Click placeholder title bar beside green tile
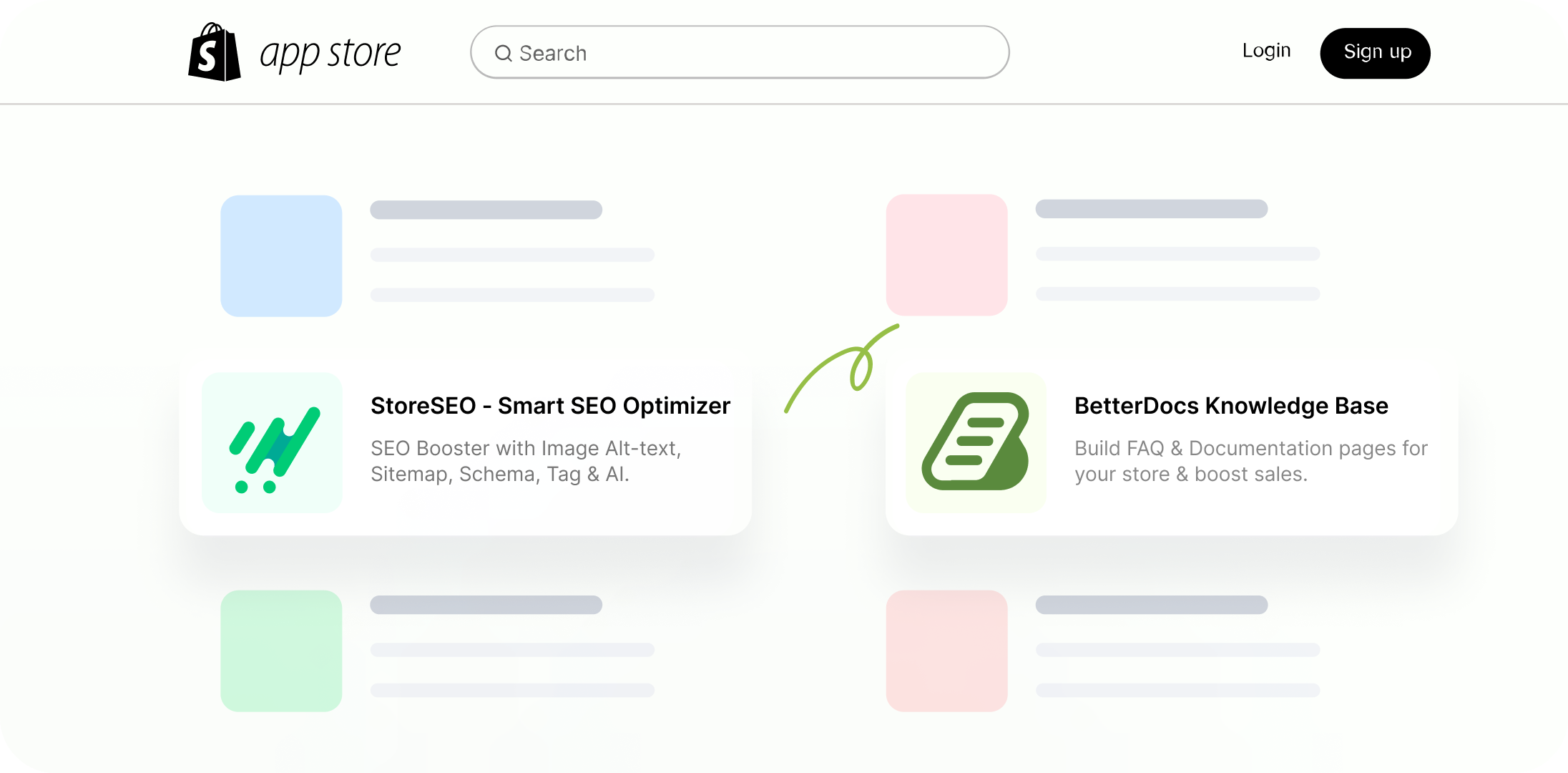This screenshot has height=773, width=1568. [486, 605]
